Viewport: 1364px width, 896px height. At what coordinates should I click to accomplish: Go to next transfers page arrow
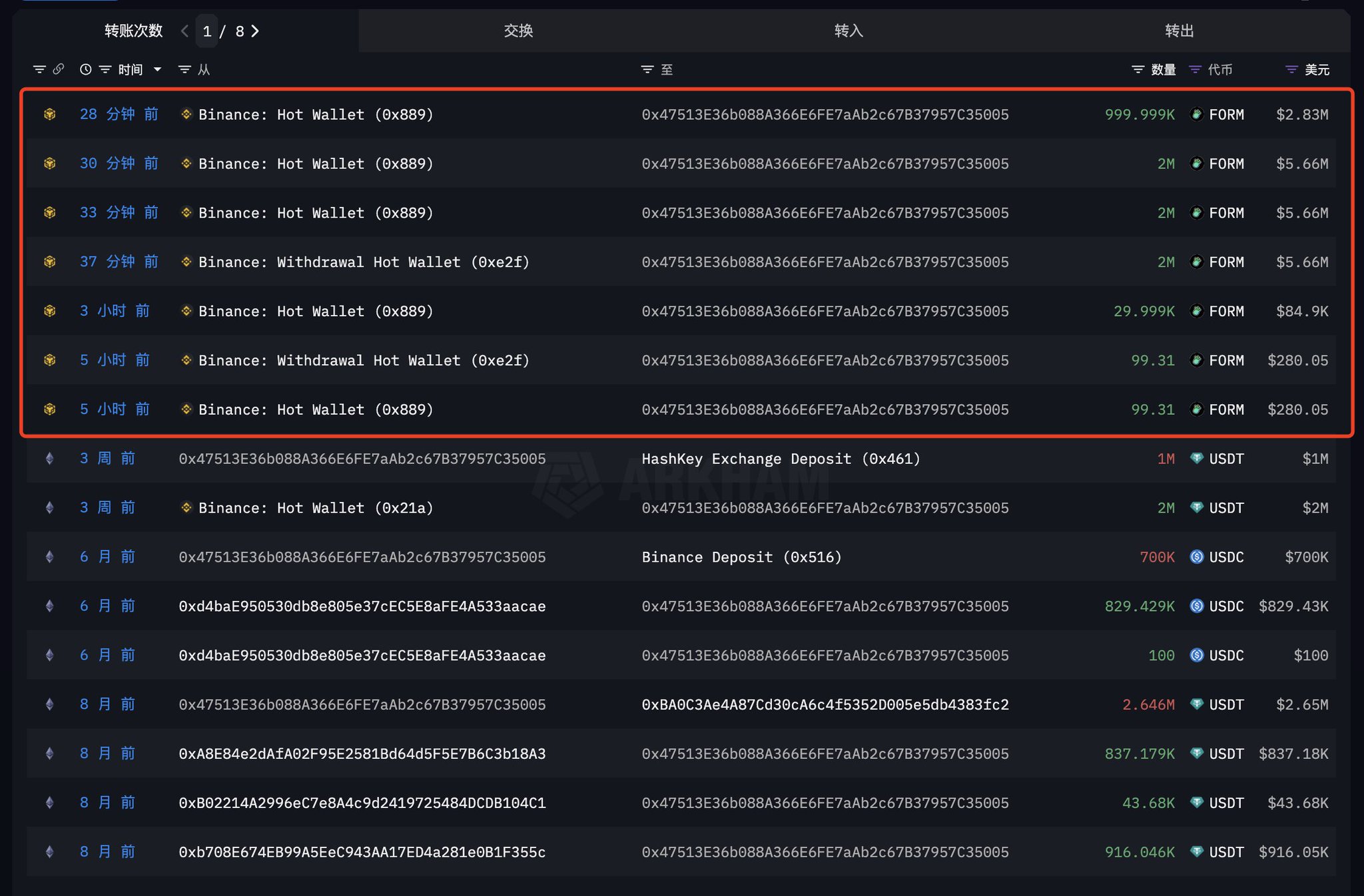(255, 31)
